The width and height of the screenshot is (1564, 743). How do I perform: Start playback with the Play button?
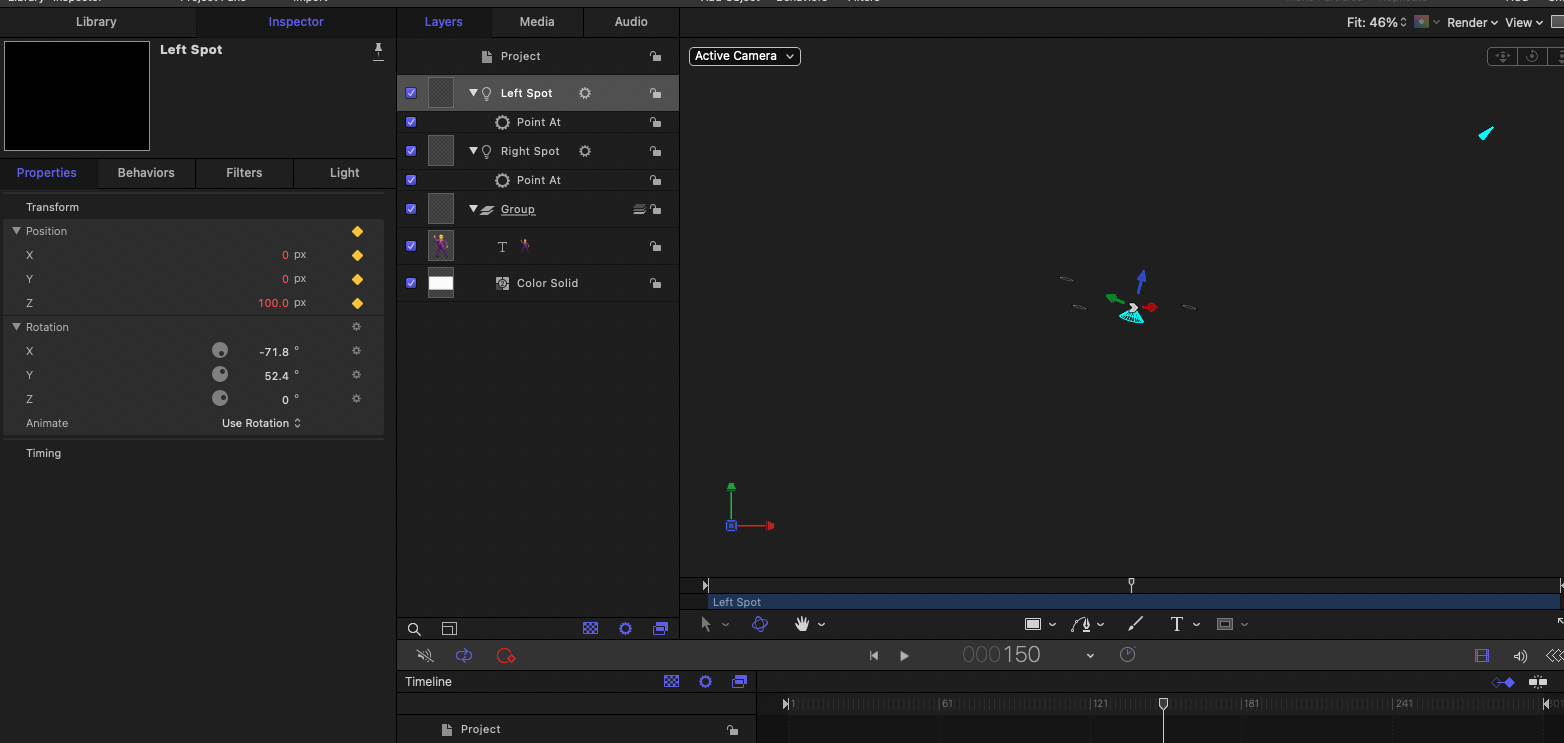904,656
